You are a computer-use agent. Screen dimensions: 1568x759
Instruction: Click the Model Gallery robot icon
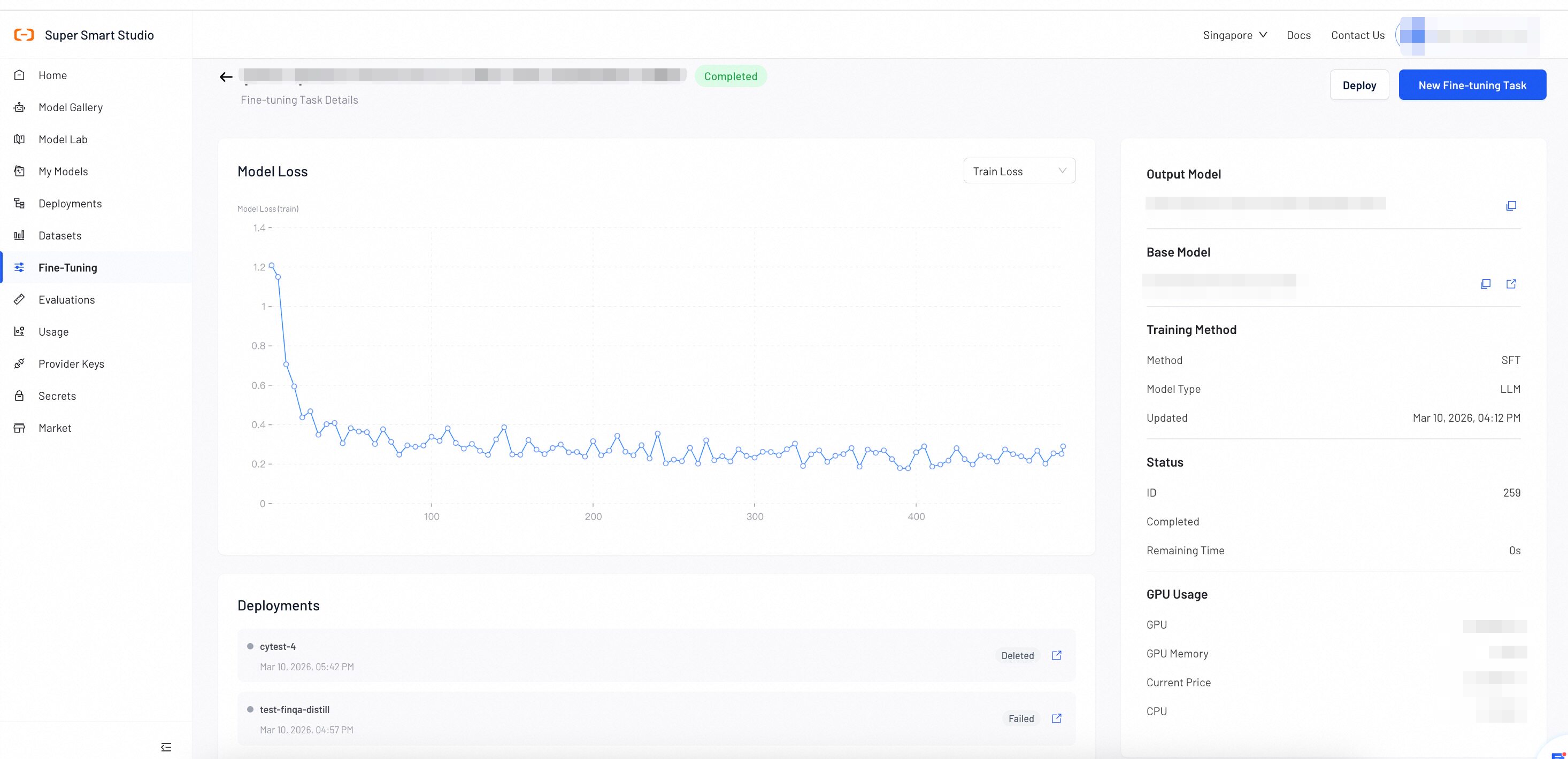tap(19, 107)
